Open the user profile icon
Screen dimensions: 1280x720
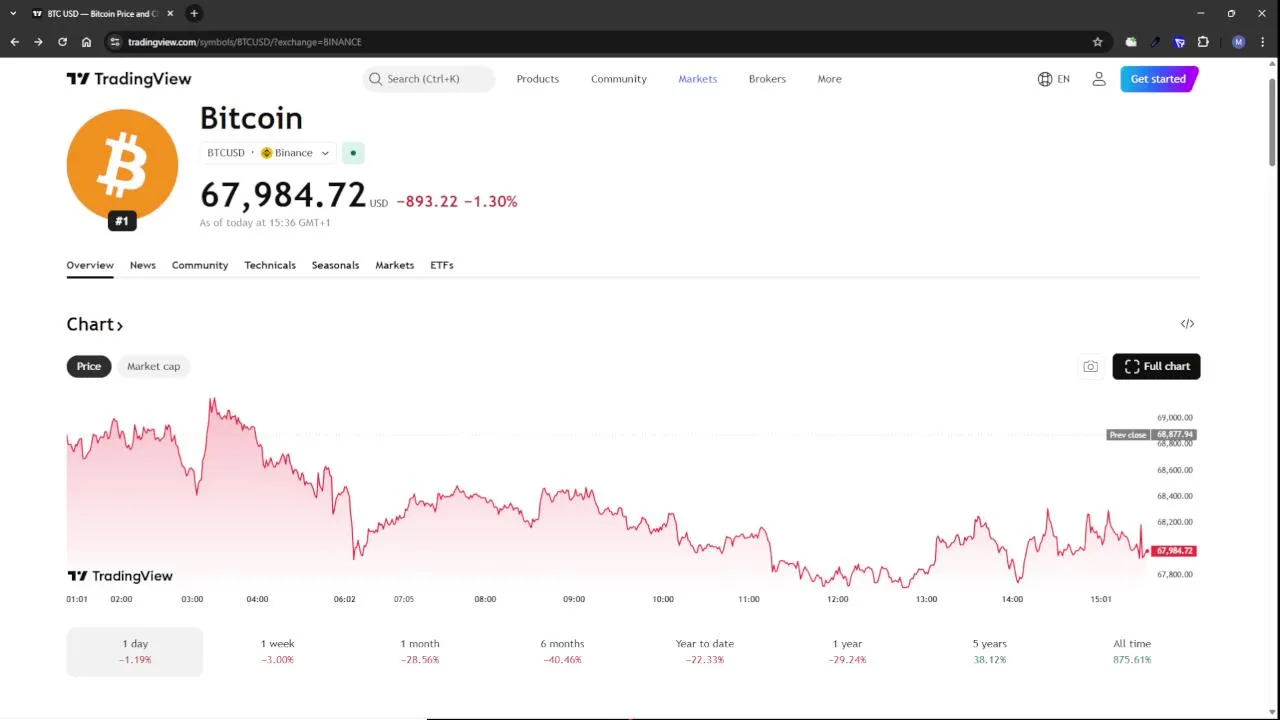[x=1098, y=79]
